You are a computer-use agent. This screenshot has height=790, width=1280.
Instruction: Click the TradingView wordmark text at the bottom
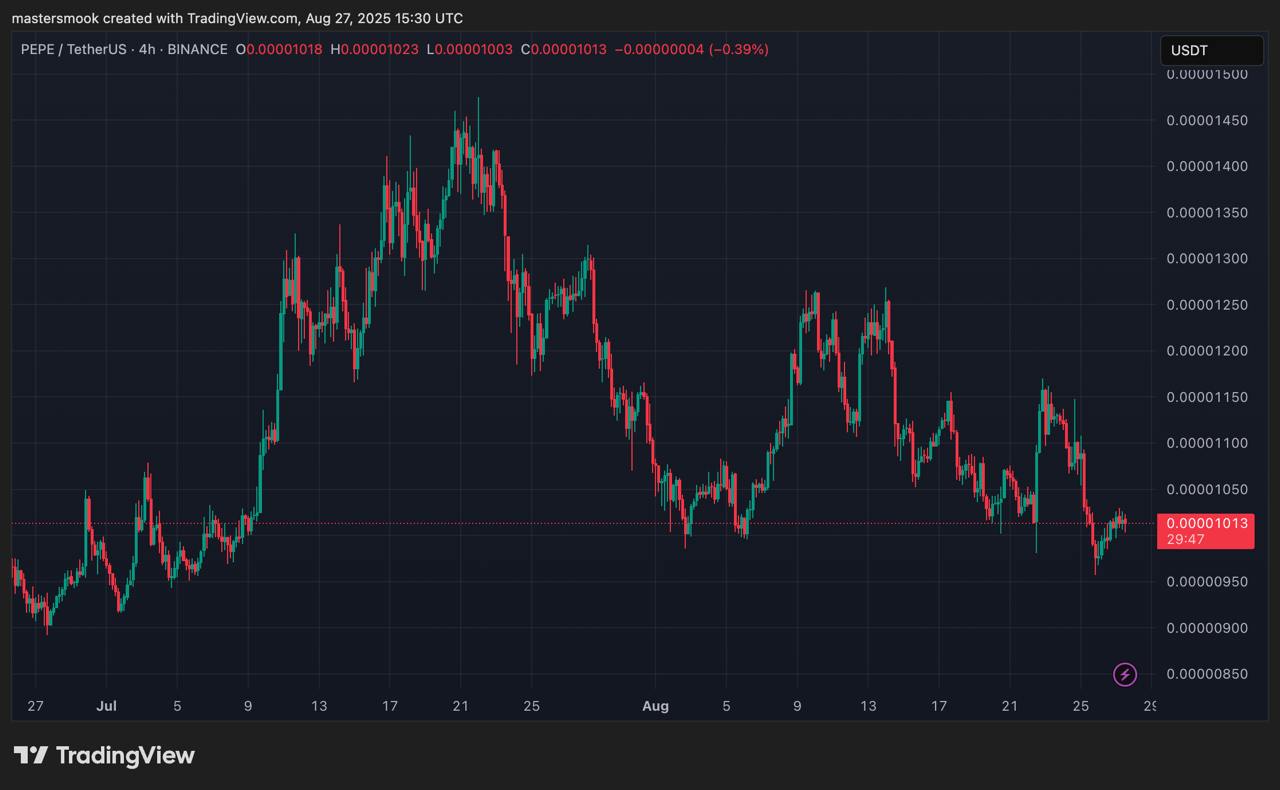[125, 756]
